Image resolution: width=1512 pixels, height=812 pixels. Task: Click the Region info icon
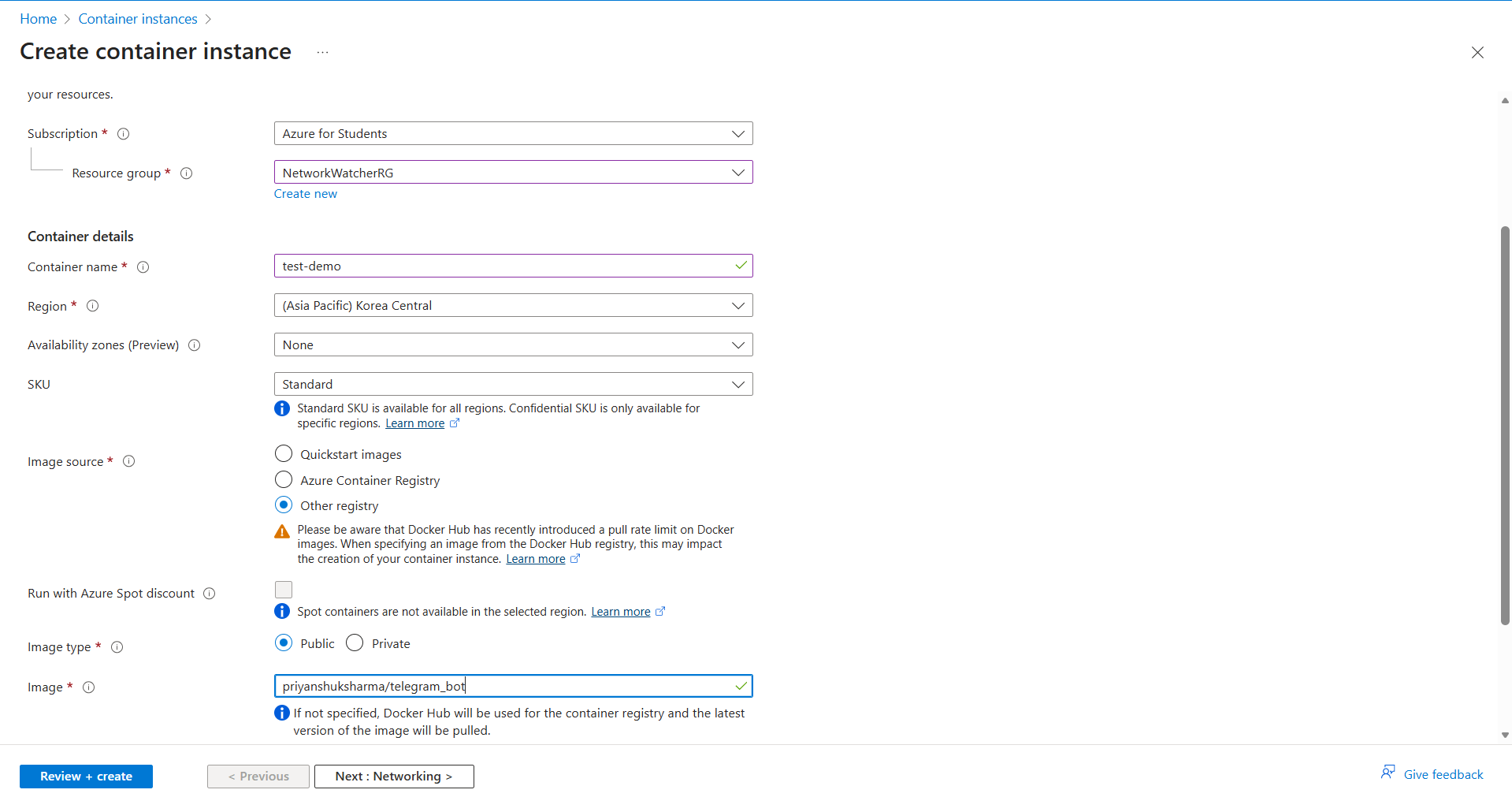pyautogui.click(x=93, y=306)
